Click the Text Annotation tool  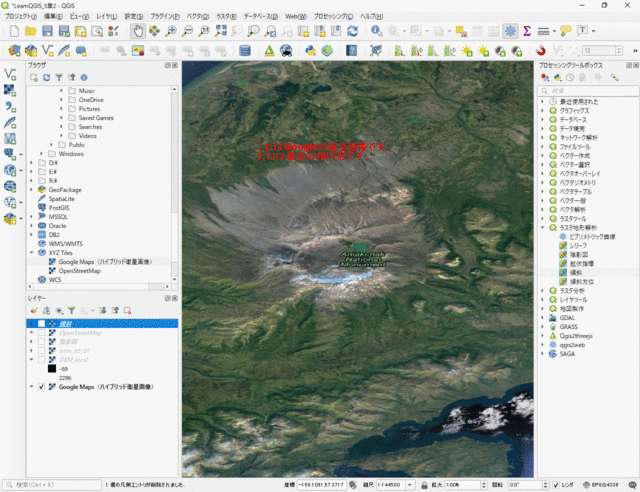pos(582,31)
